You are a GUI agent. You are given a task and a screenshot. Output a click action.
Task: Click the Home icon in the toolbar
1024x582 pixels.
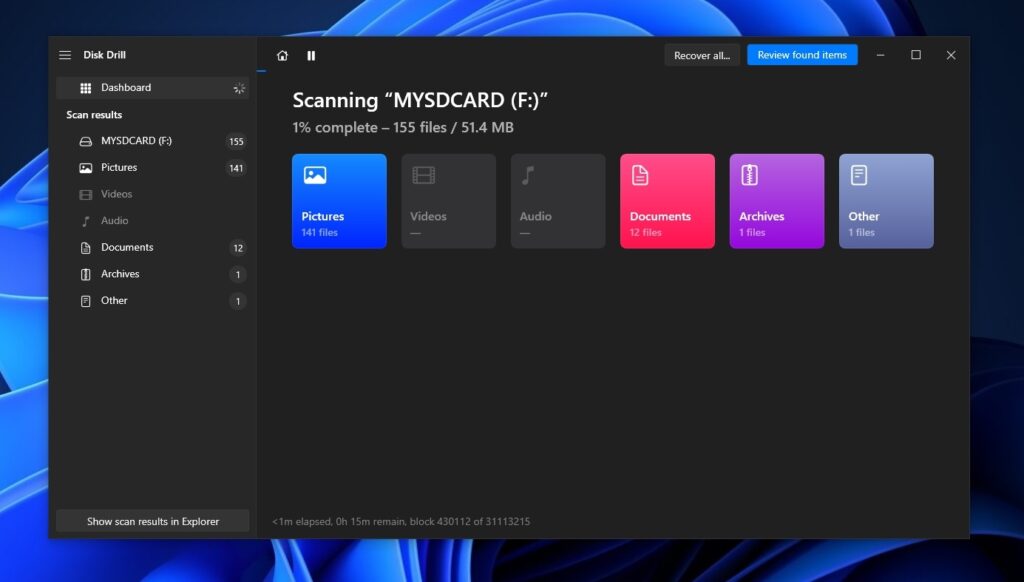pyautogui.click(x=283, y=55)
